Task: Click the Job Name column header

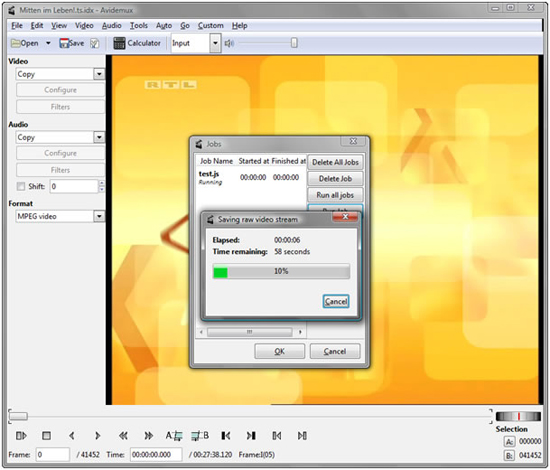Action: click(x=216, y=161)
